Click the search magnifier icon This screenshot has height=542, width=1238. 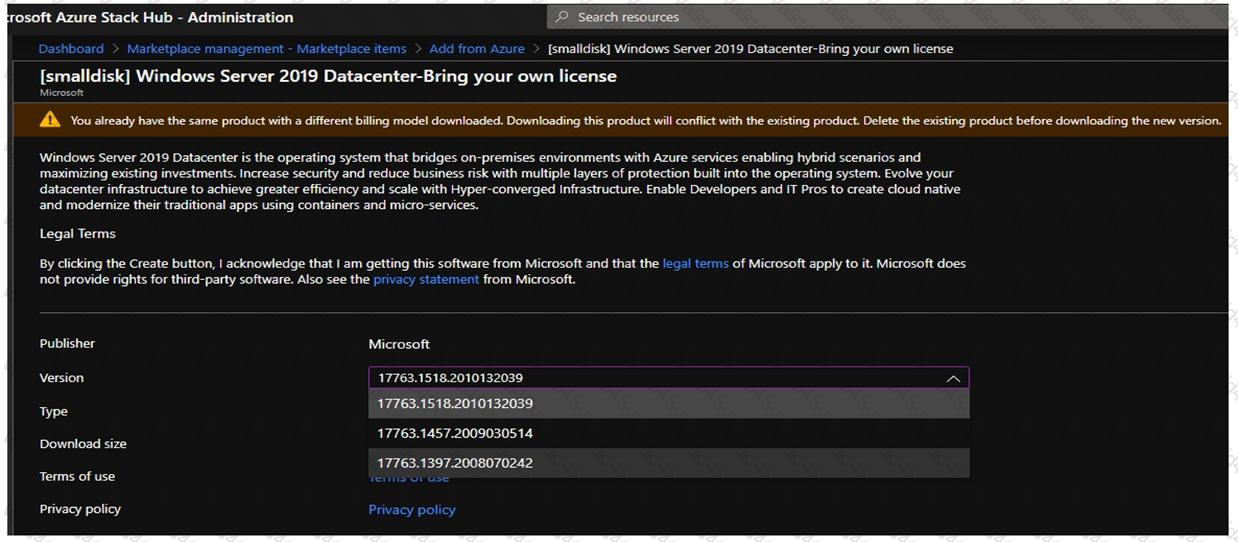[x=562, y=17]
